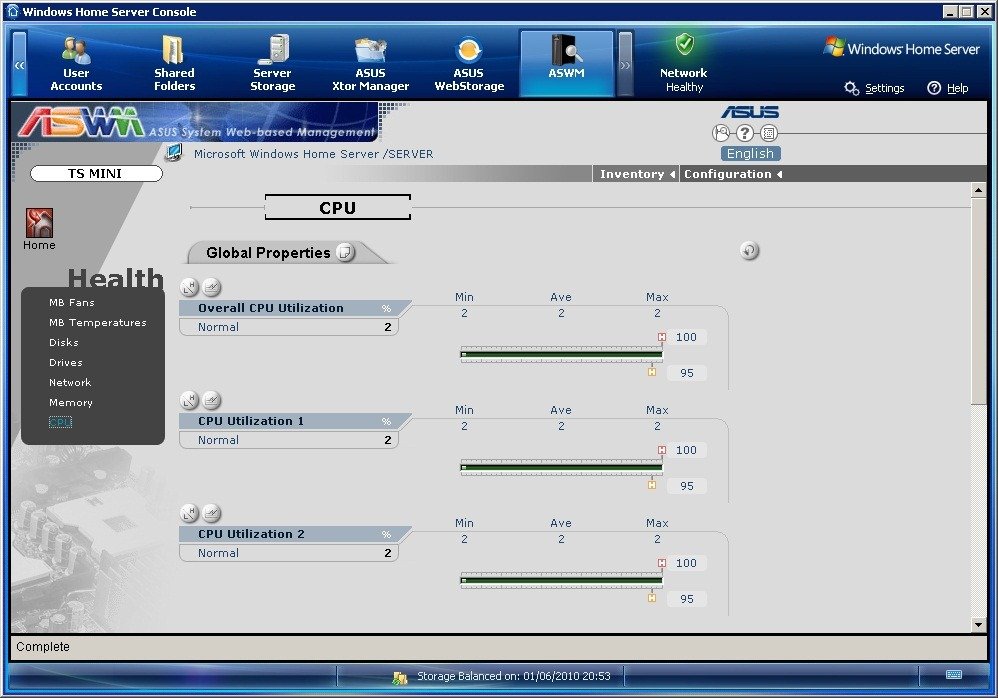Open the console Settings

click(875, 88)
